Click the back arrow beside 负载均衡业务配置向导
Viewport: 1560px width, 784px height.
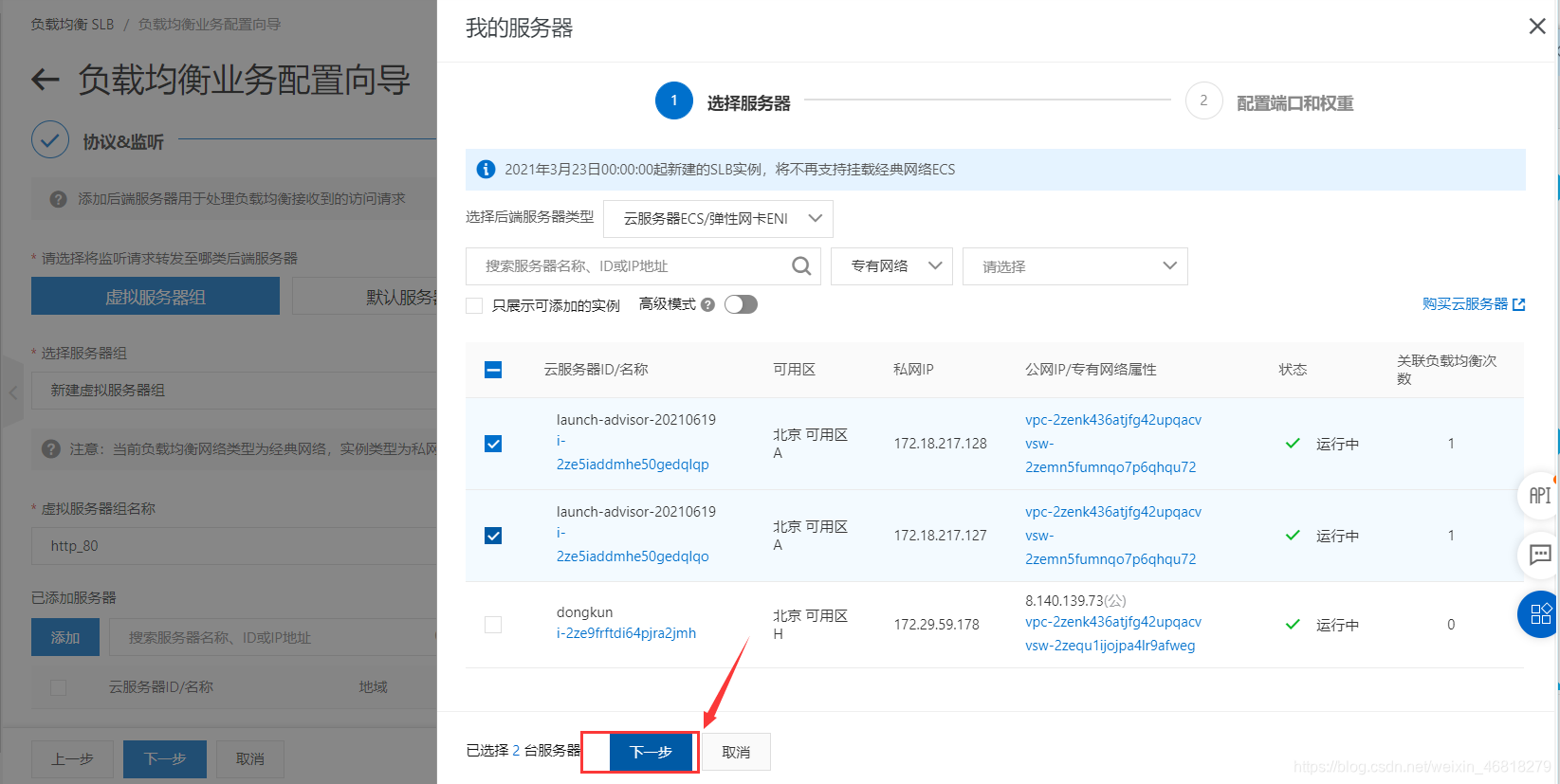(x=46, y=80)
